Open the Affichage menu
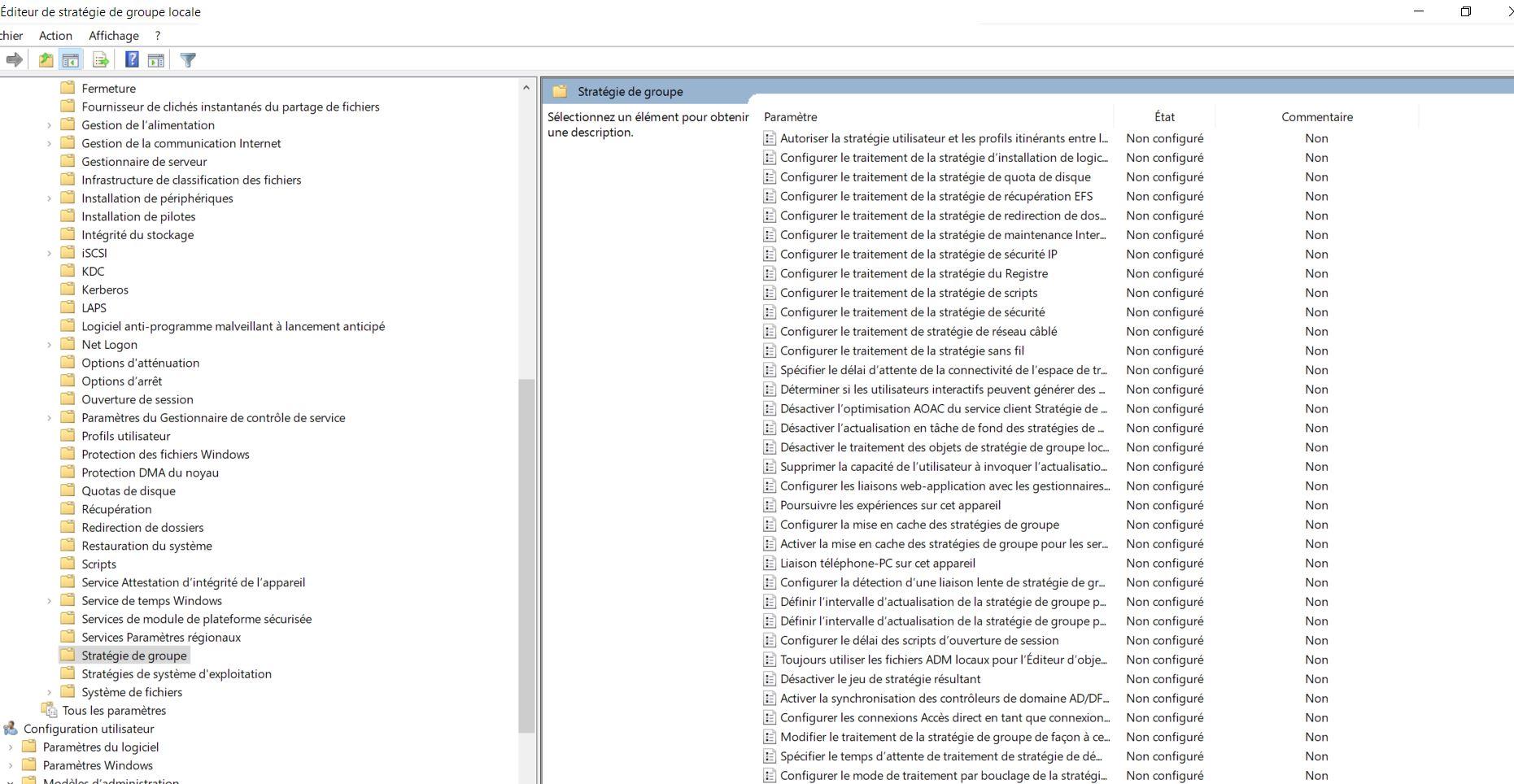The width and height of the screenshot is (1514, 784). coord(113,36)
